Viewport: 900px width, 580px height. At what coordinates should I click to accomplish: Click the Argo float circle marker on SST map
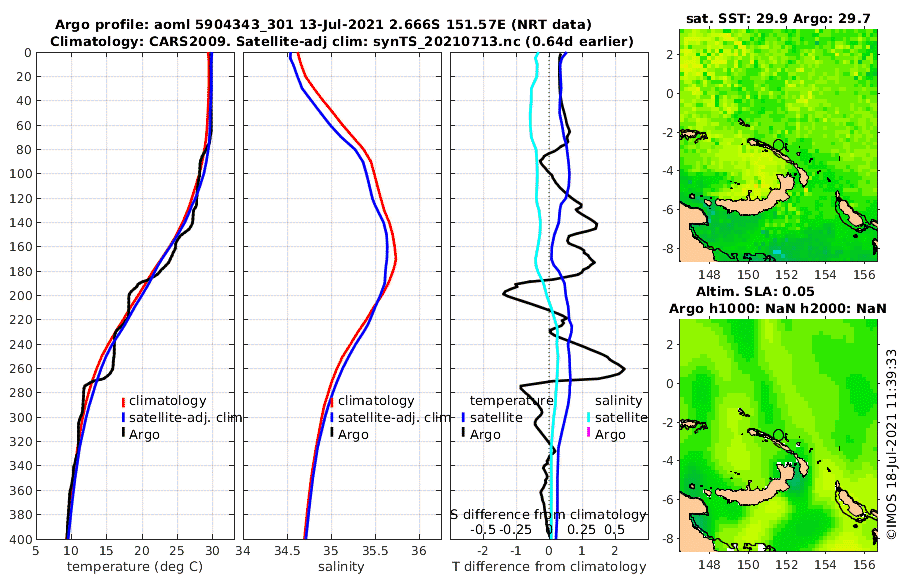point(778,144)
